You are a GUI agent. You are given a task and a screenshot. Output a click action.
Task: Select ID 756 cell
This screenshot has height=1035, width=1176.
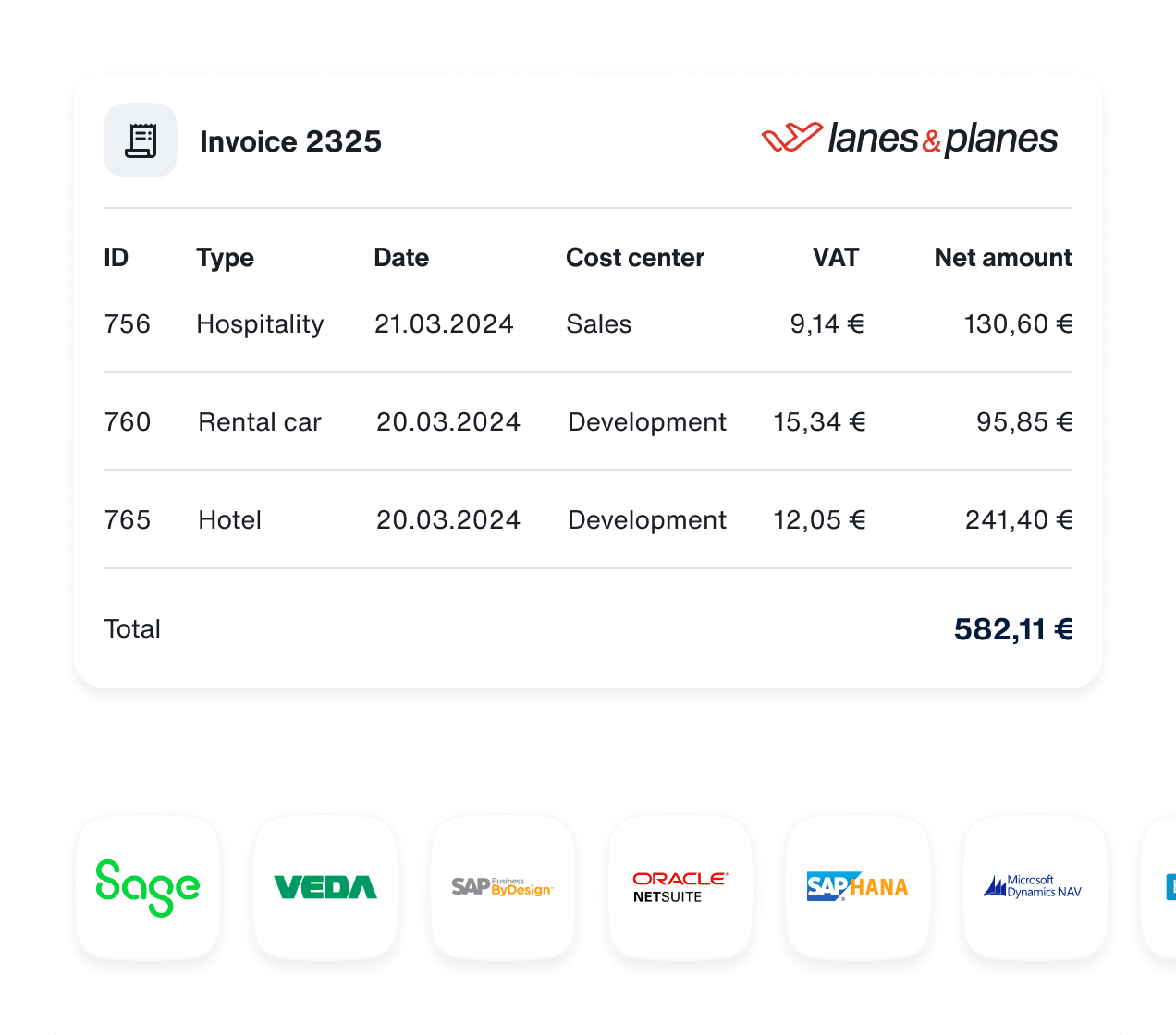coord(128,323)
